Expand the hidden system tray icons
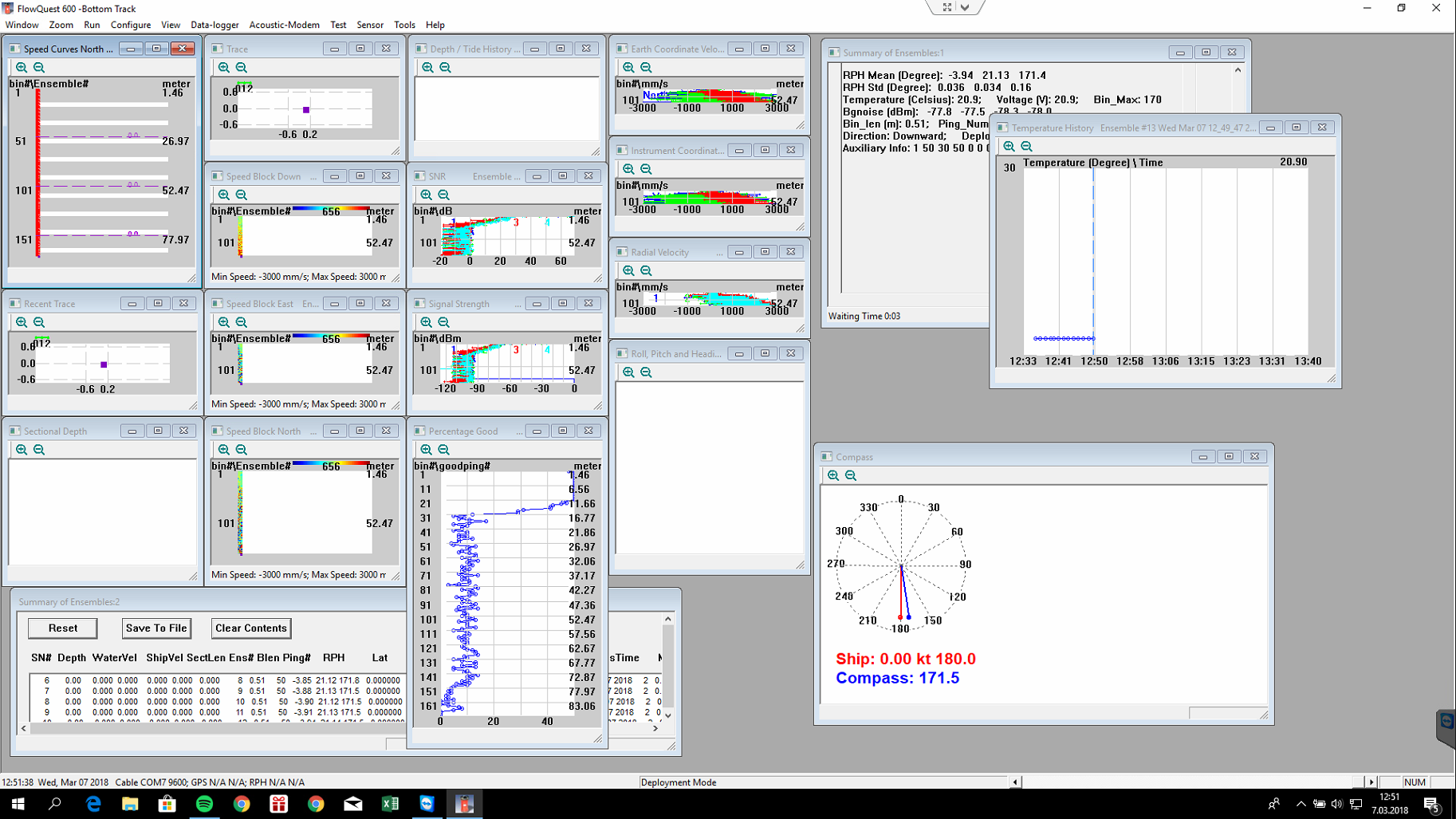This screenshot has width=1456, height=819. pyautogui.click(x=1301, y=804)
